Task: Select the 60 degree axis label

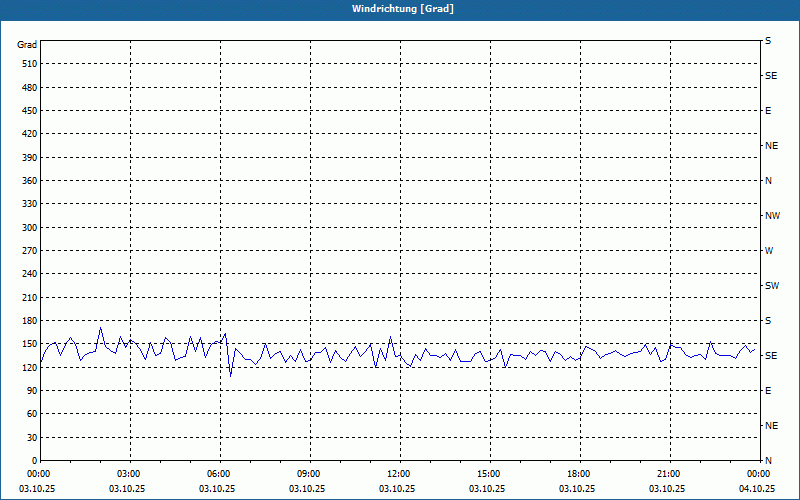Action: [x=32, y=414]
